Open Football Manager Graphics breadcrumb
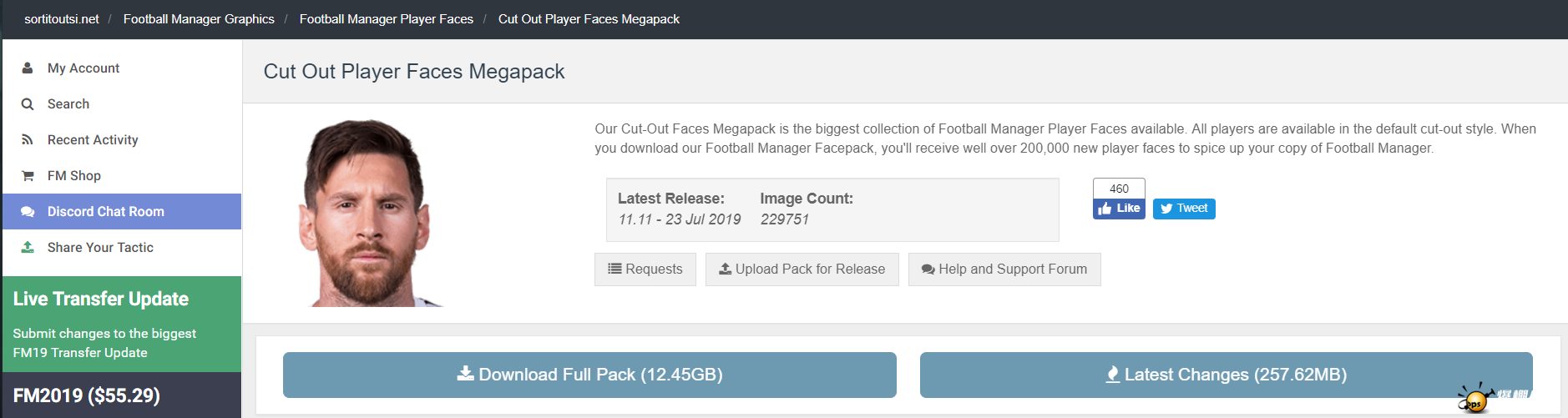This screenshot has width=1568, height=418. point(199,19)
